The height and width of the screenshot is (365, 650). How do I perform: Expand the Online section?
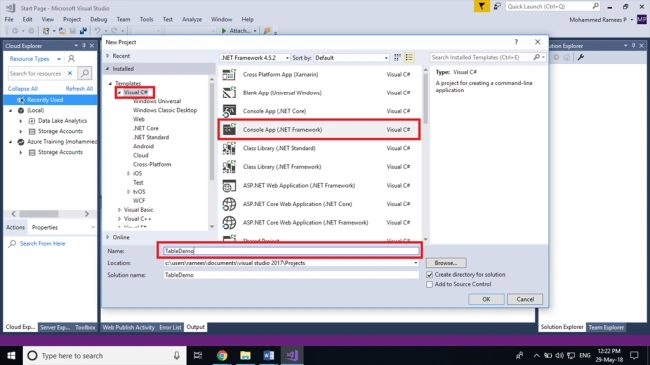point(107,237)
